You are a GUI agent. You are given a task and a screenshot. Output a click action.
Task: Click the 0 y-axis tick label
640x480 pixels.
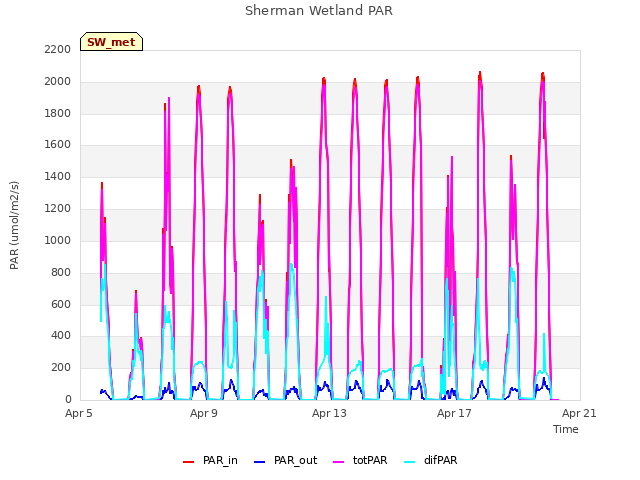tap(68, 399)
